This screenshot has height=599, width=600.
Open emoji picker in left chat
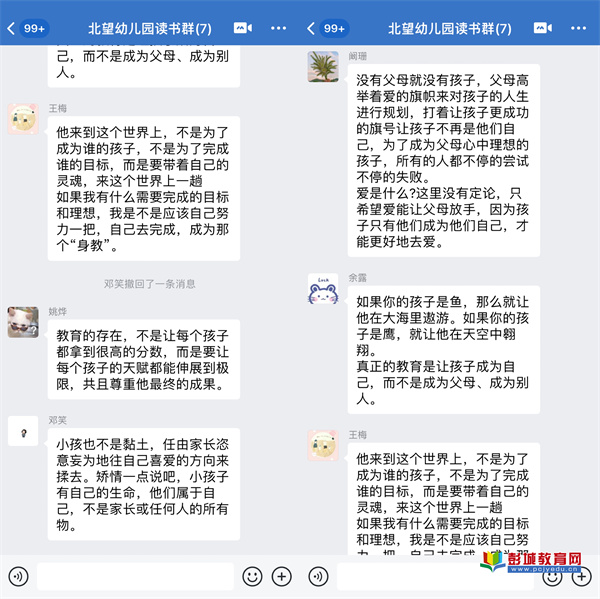252,576
